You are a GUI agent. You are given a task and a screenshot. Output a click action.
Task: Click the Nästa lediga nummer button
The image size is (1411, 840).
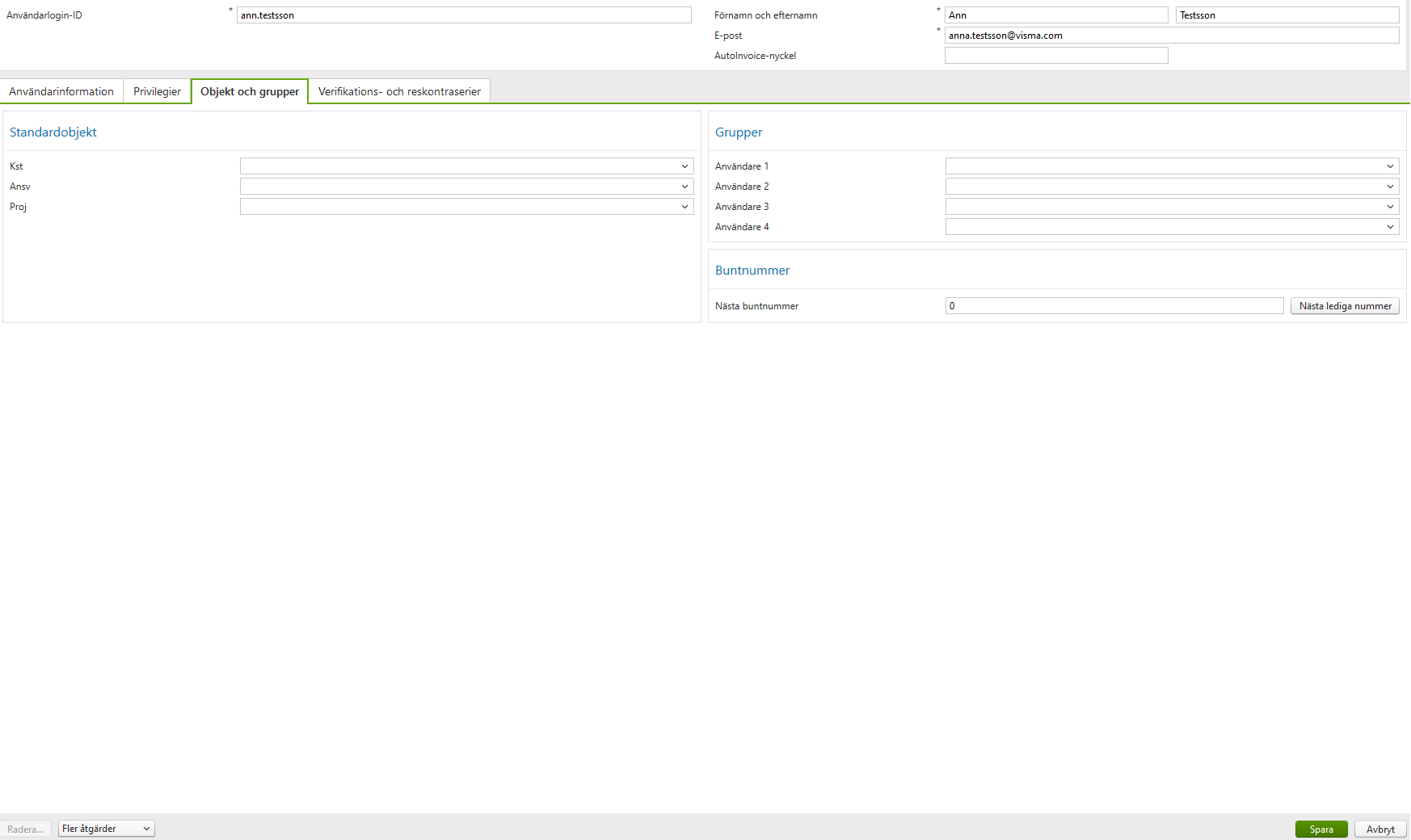[1345, 305]
